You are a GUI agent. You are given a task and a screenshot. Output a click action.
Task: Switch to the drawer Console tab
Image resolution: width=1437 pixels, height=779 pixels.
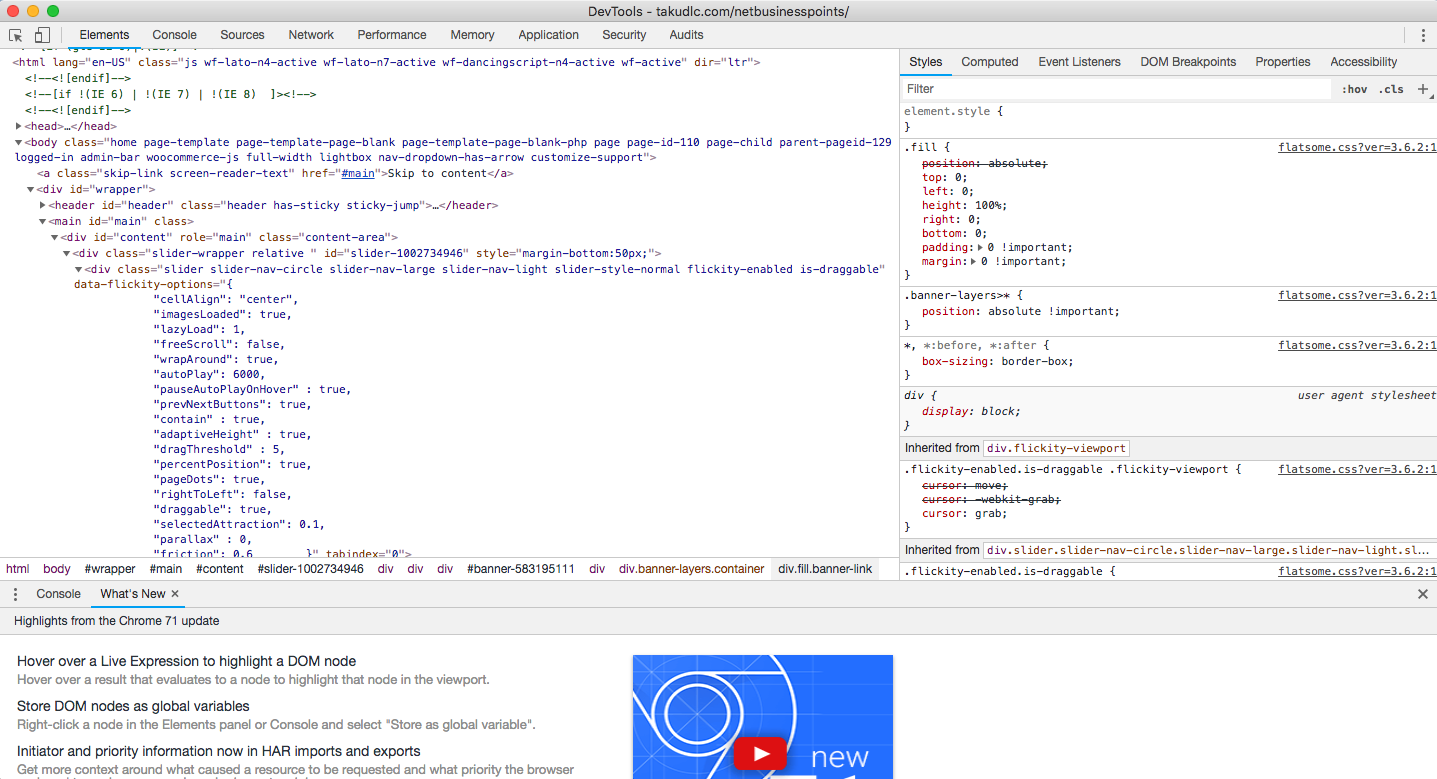58,594
